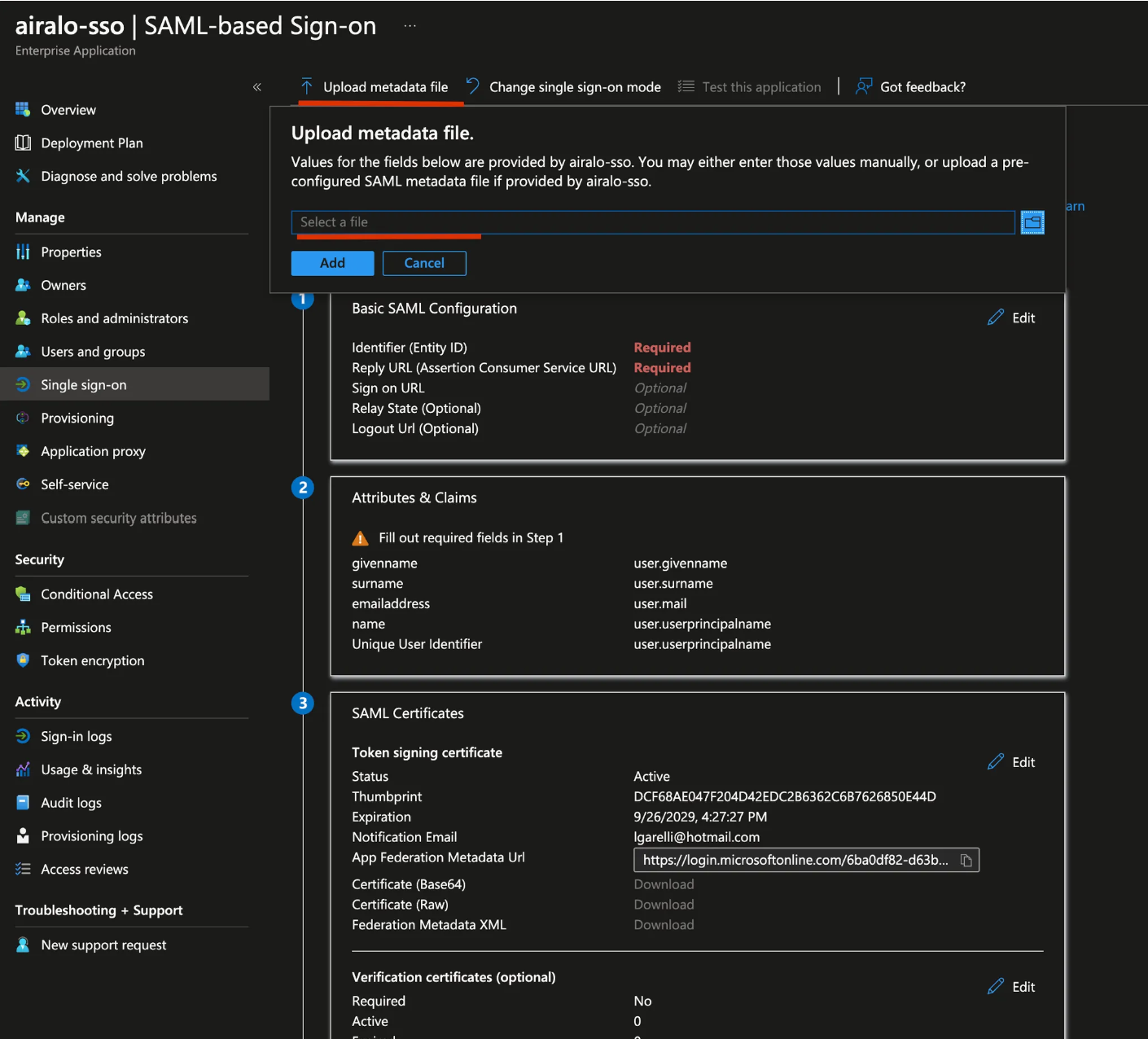The width and height of the screenshot is (1148, 1039).
Task: Click the Self-service icon
Action: tap(23, 484)
